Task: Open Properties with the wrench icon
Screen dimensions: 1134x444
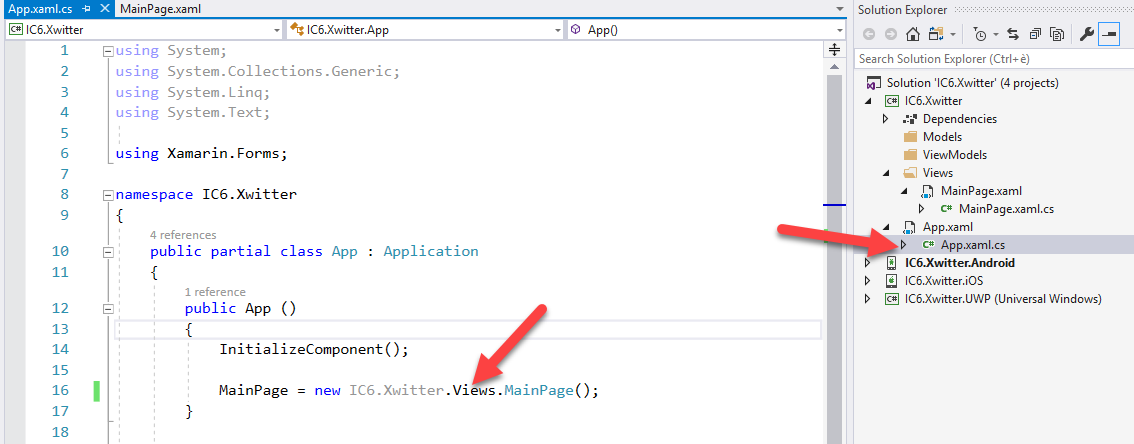Action: [x=1087, y=35]
